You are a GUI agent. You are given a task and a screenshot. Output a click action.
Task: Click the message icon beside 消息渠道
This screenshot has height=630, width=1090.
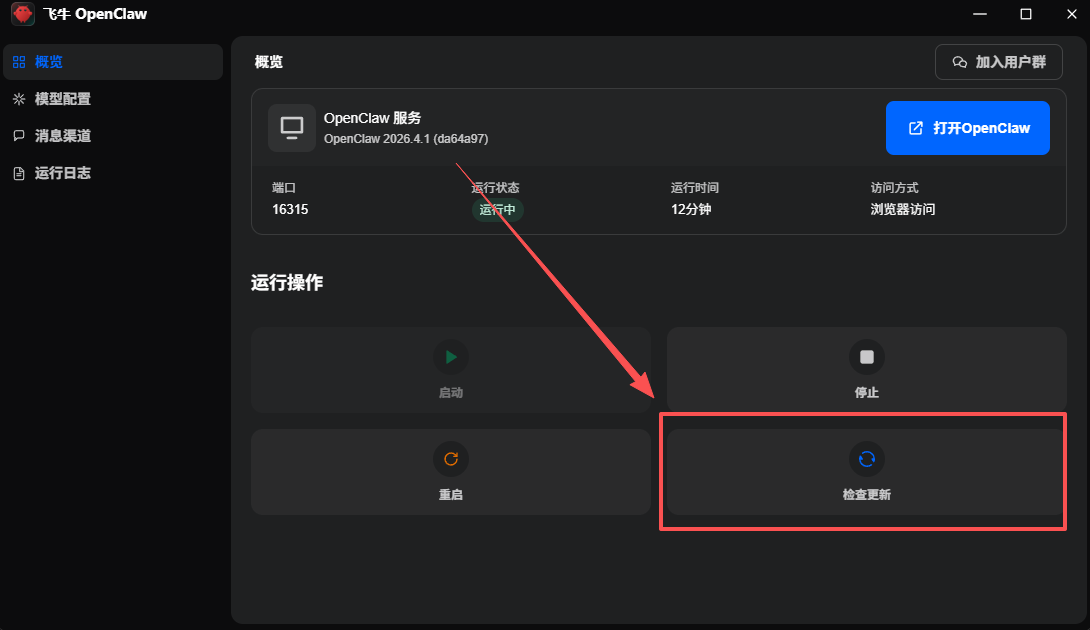(x=19, y=136)
